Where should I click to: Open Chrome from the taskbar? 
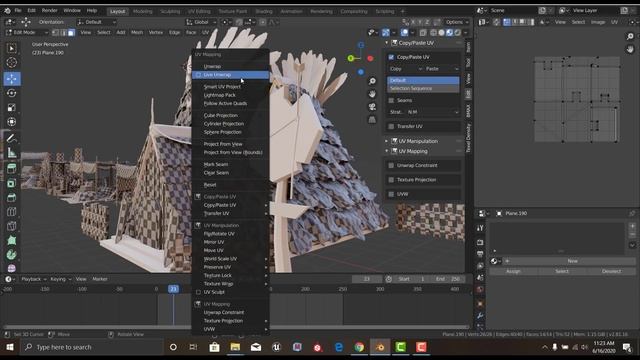(x=359, y=347)
